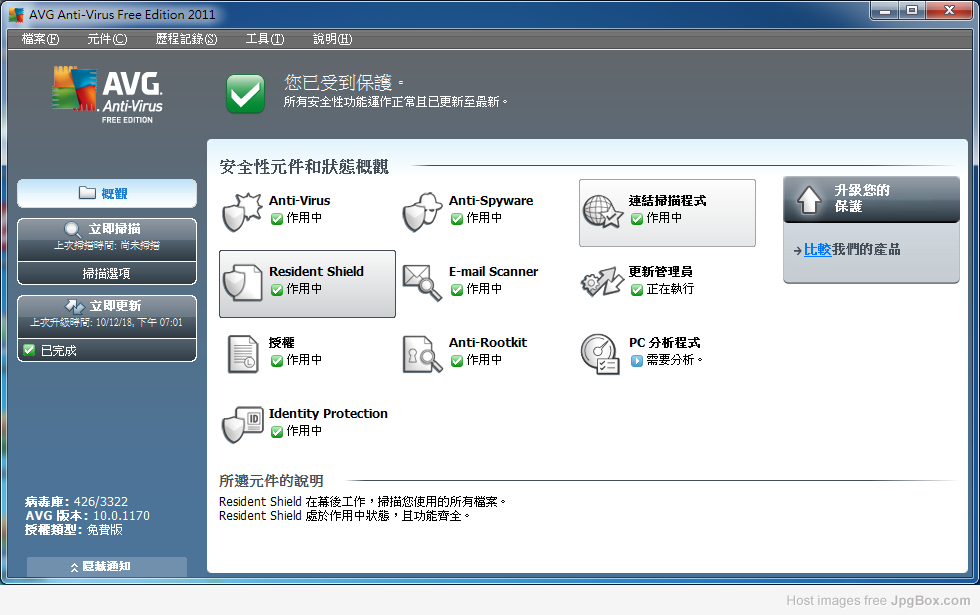Open the 工具(T) menu
The height and width of the screenshot is (615, 980).
(x=264, y=39)
